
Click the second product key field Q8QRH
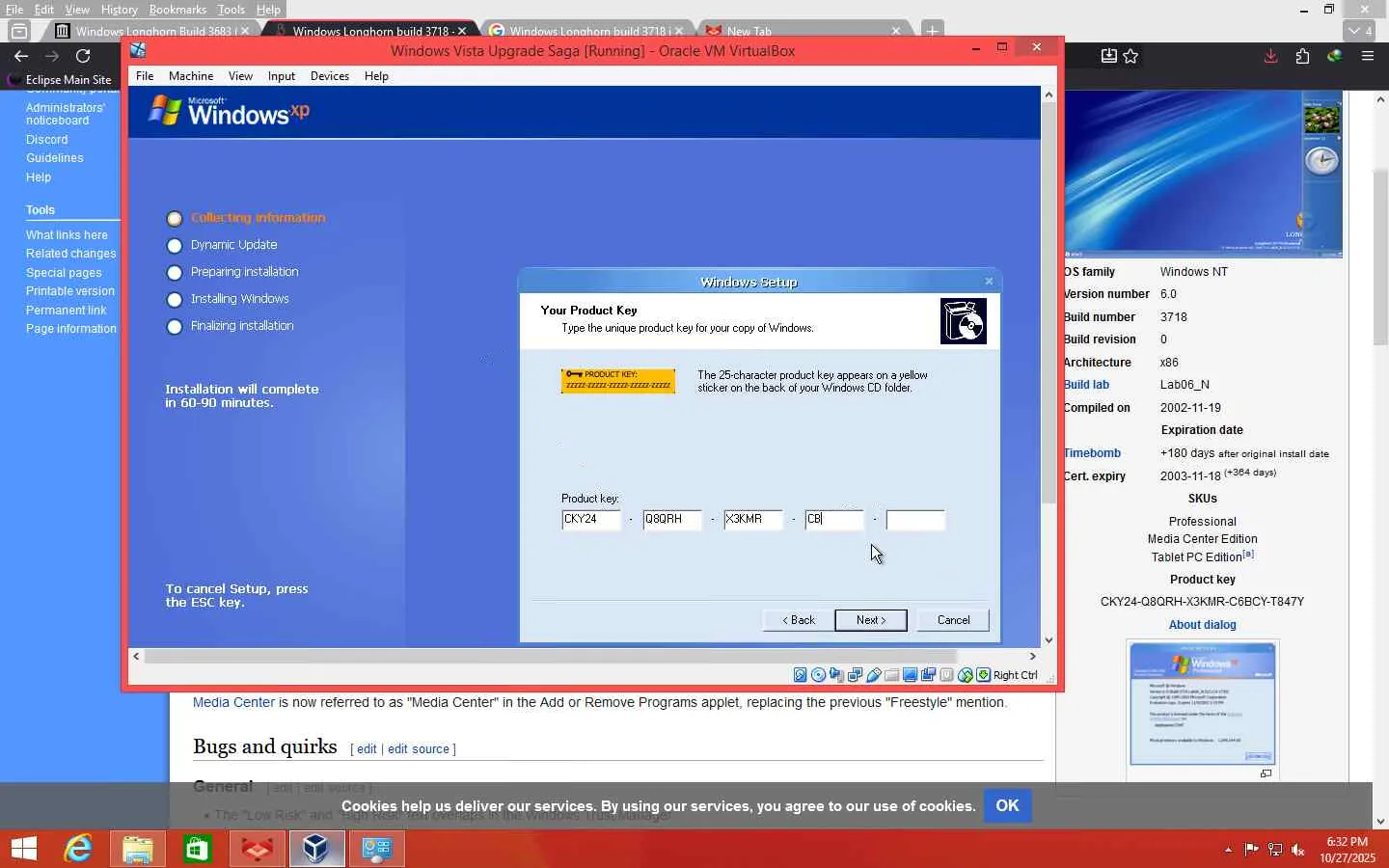[x=672, y=520]
